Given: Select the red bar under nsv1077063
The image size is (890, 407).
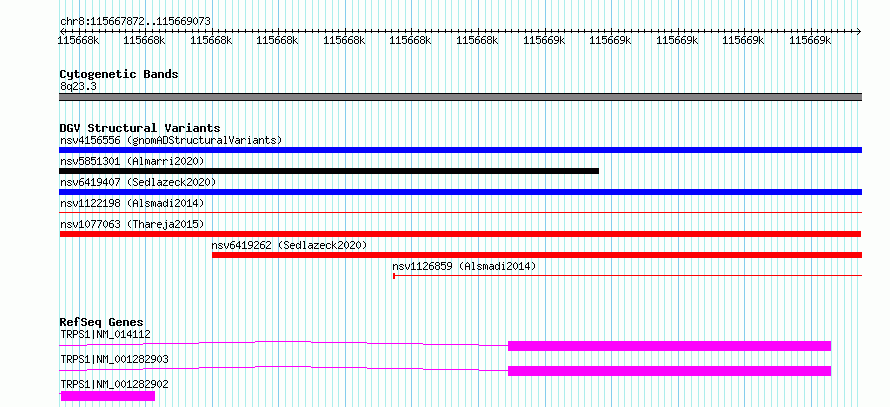Looking at the screenshot, I should (460, 234).
